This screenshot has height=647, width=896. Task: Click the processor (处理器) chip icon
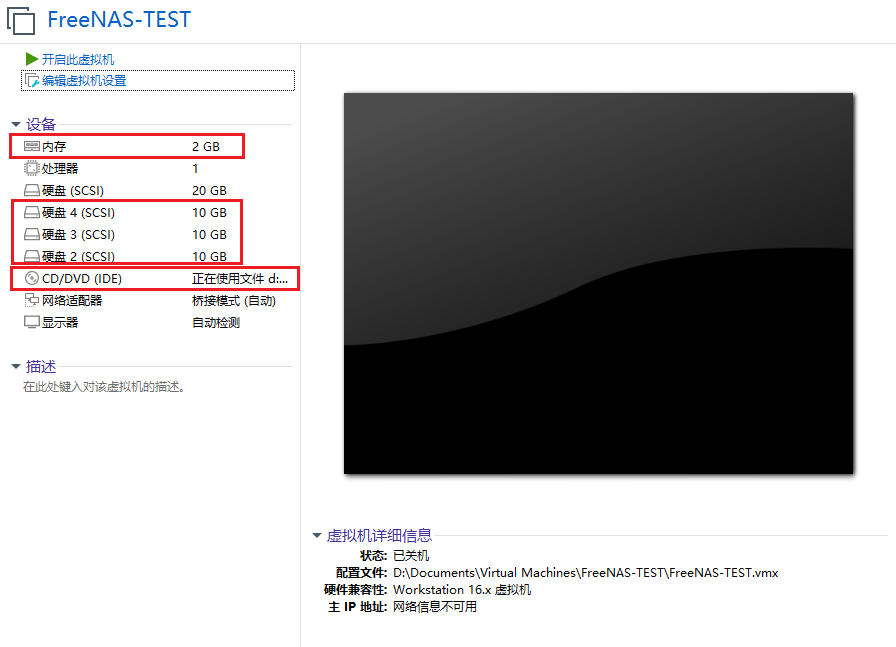(31, 168)
